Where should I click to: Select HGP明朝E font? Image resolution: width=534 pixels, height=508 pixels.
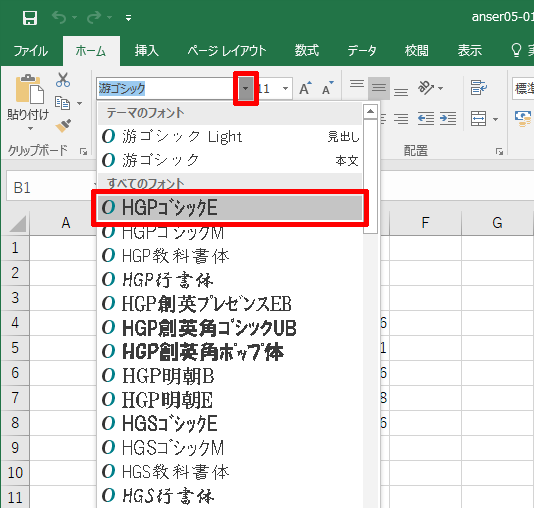point(230,400)
